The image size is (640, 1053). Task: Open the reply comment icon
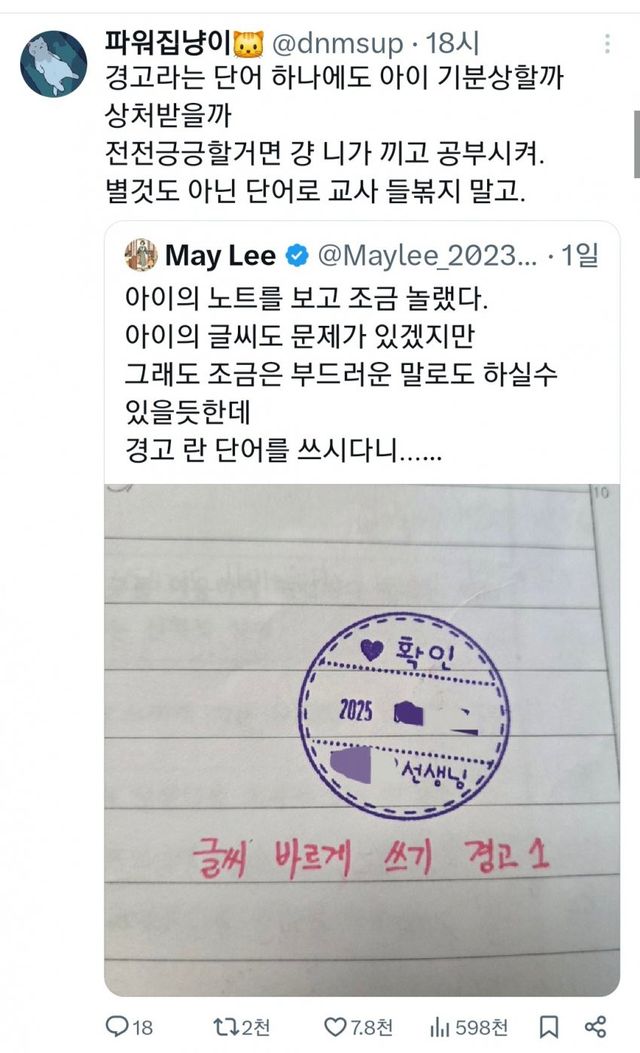coord(118,1026)
